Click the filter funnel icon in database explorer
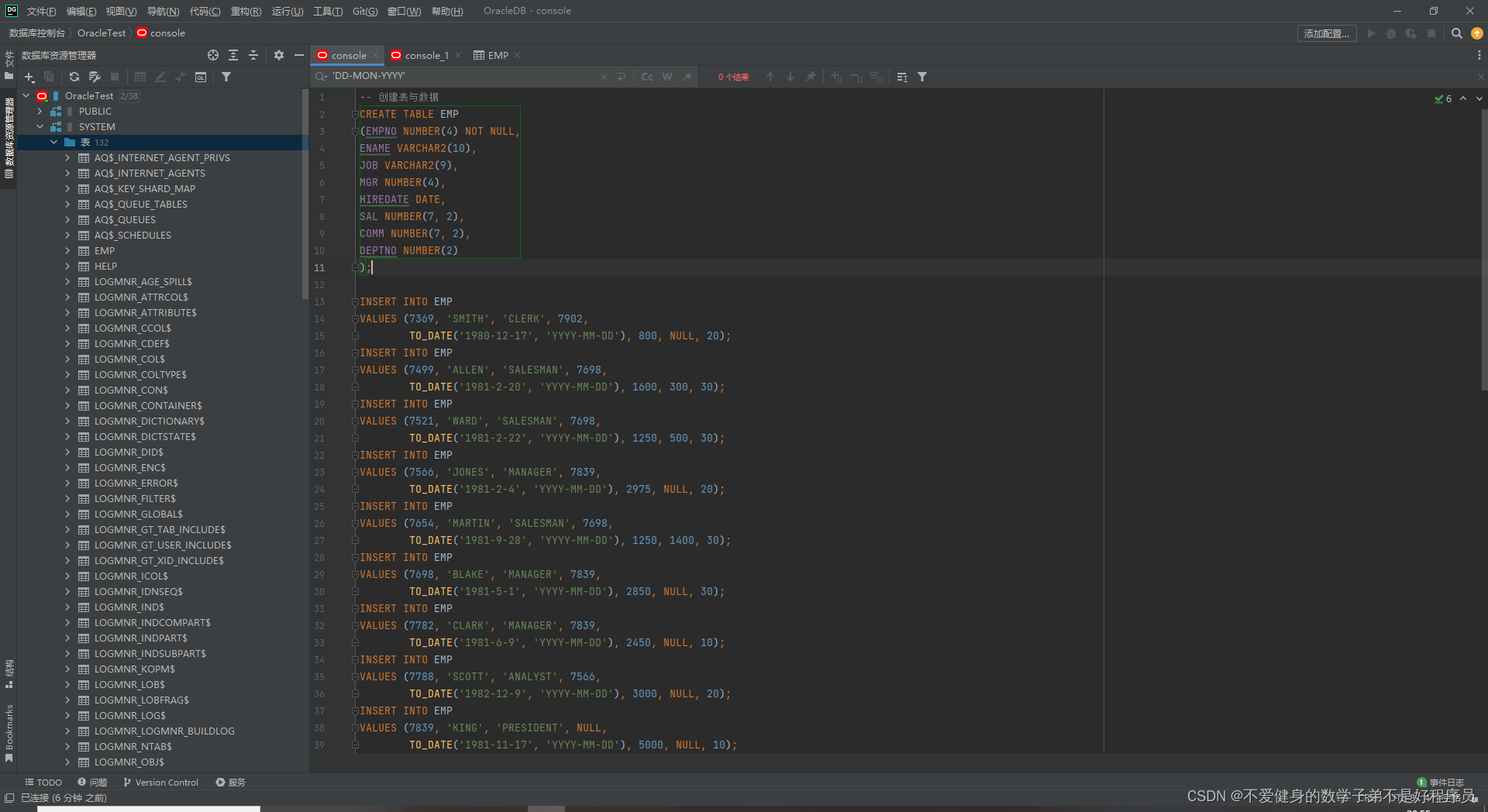1488x812 pixels. [226, 77]
